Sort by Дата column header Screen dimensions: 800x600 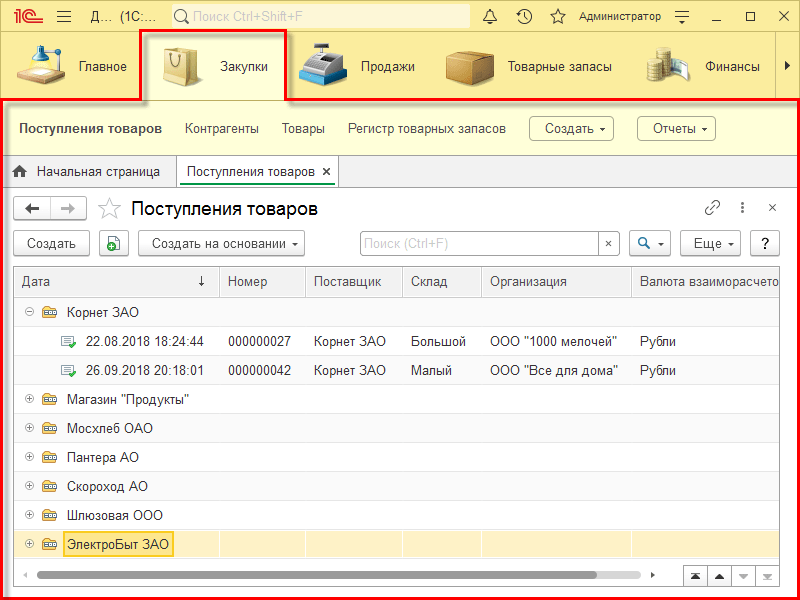point(117,282)
